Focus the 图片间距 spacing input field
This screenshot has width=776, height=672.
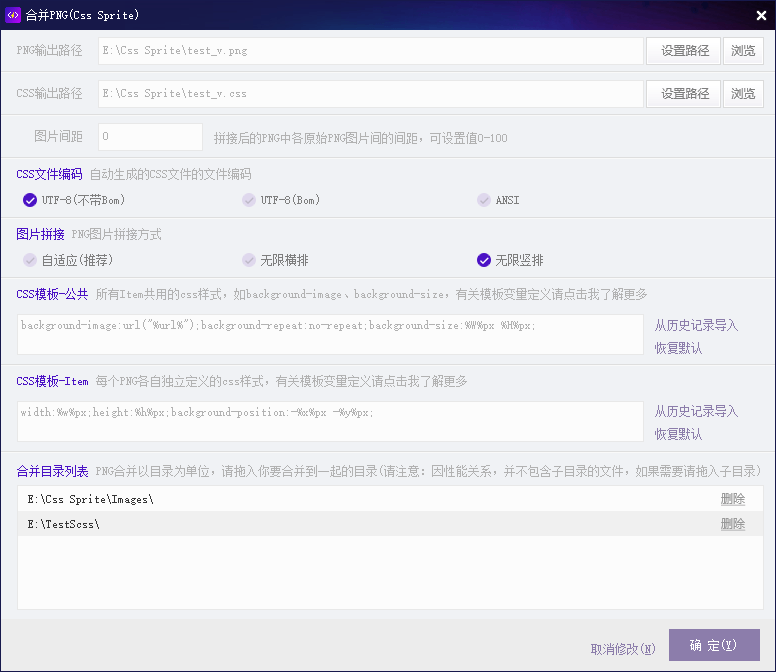point(150,137)
